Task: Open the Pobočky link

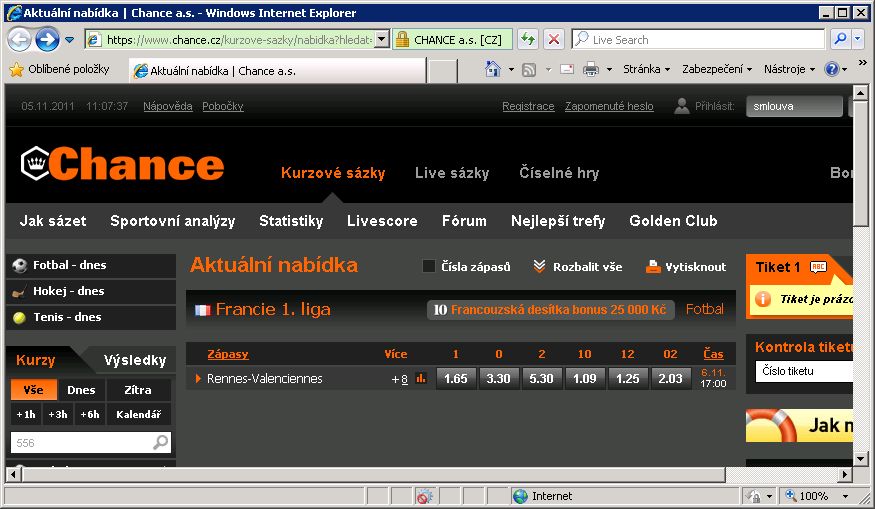Action: pos(223,106)
